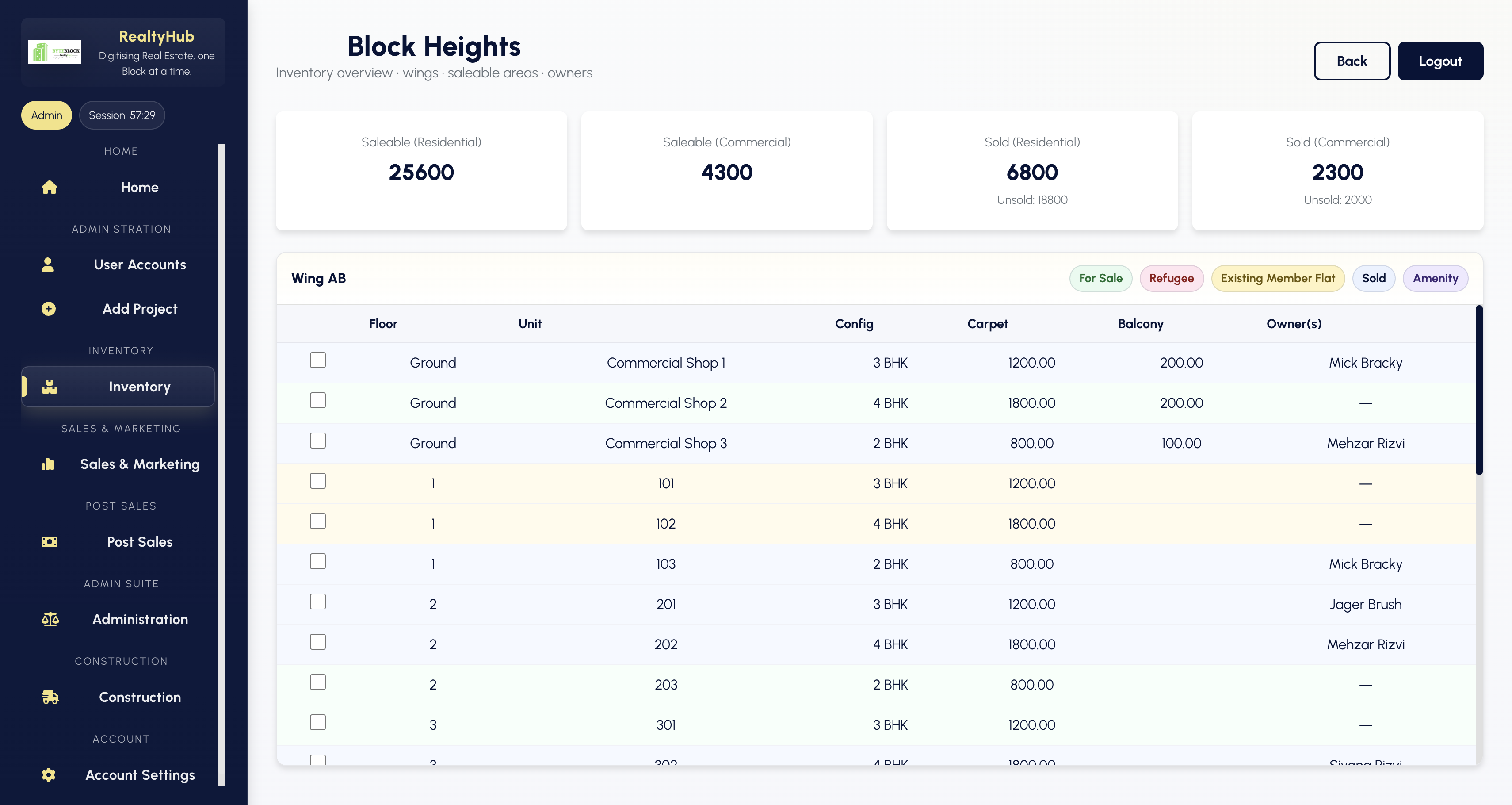Select the Inventory icon in sidebar

coord(50,386)
